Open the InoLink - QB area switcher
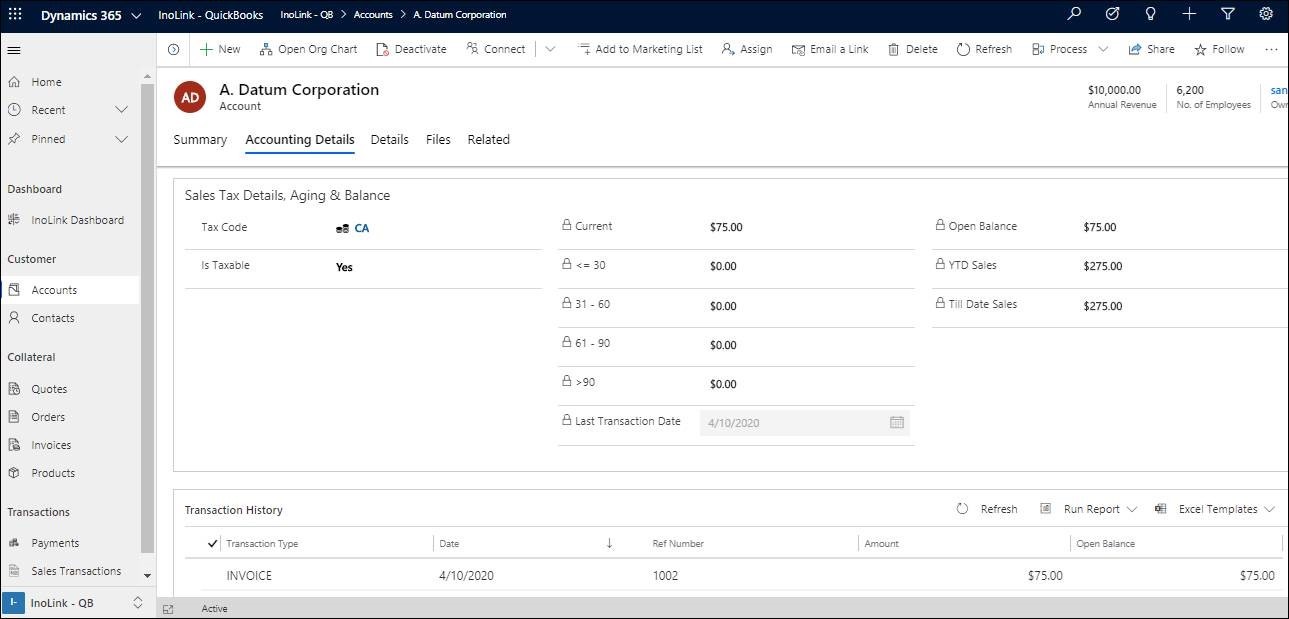 coord(77,603)
